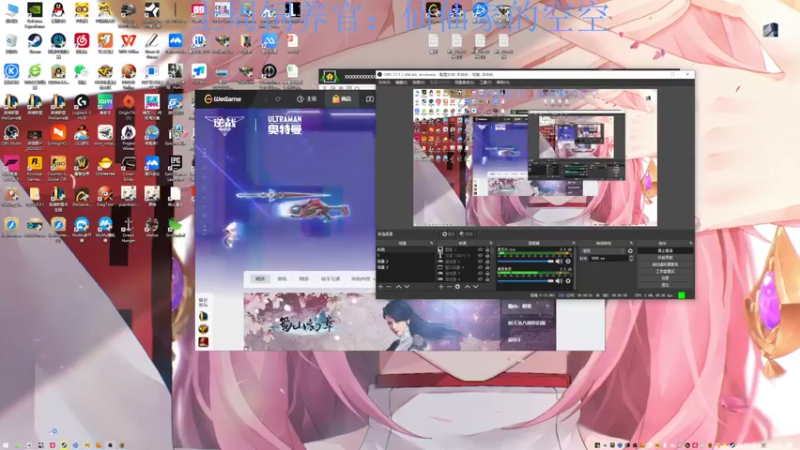
Task: Adjust the Desktop Audio volume slider in the mixer
Action: pyautogui.click(x=525, y=281)
